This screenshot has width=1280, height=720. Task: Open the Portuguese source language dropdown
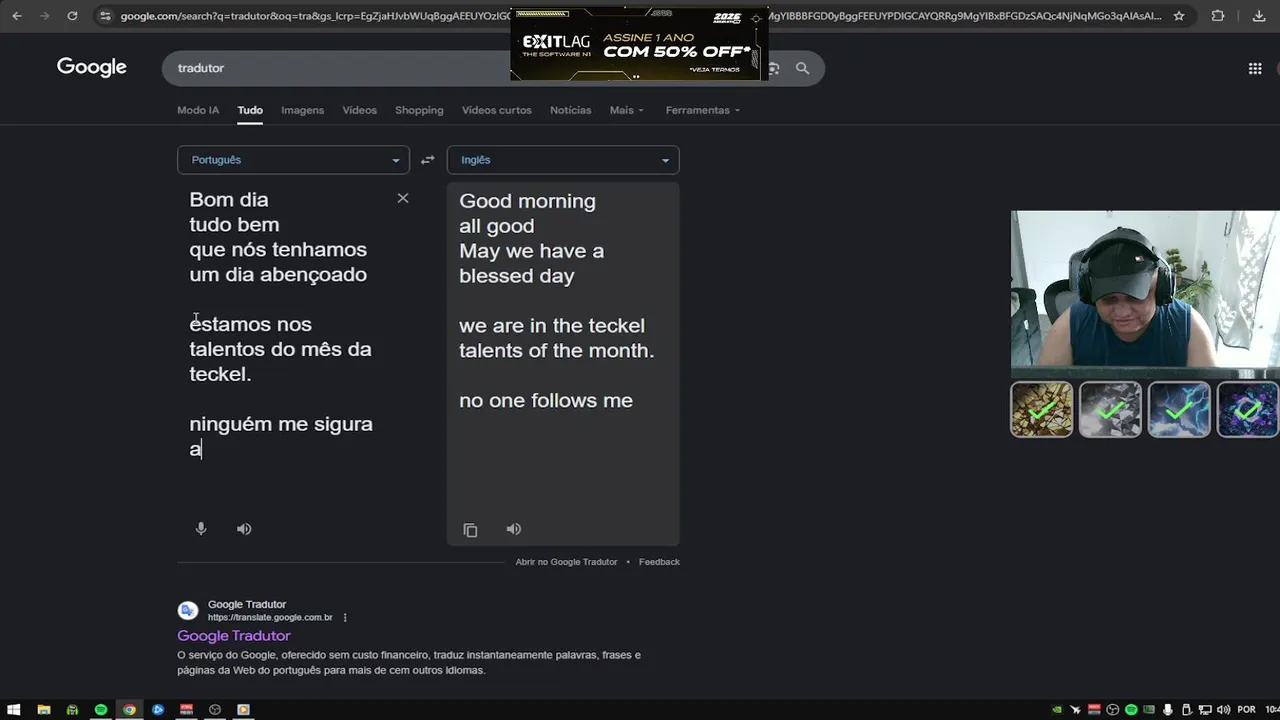(293, 160)
